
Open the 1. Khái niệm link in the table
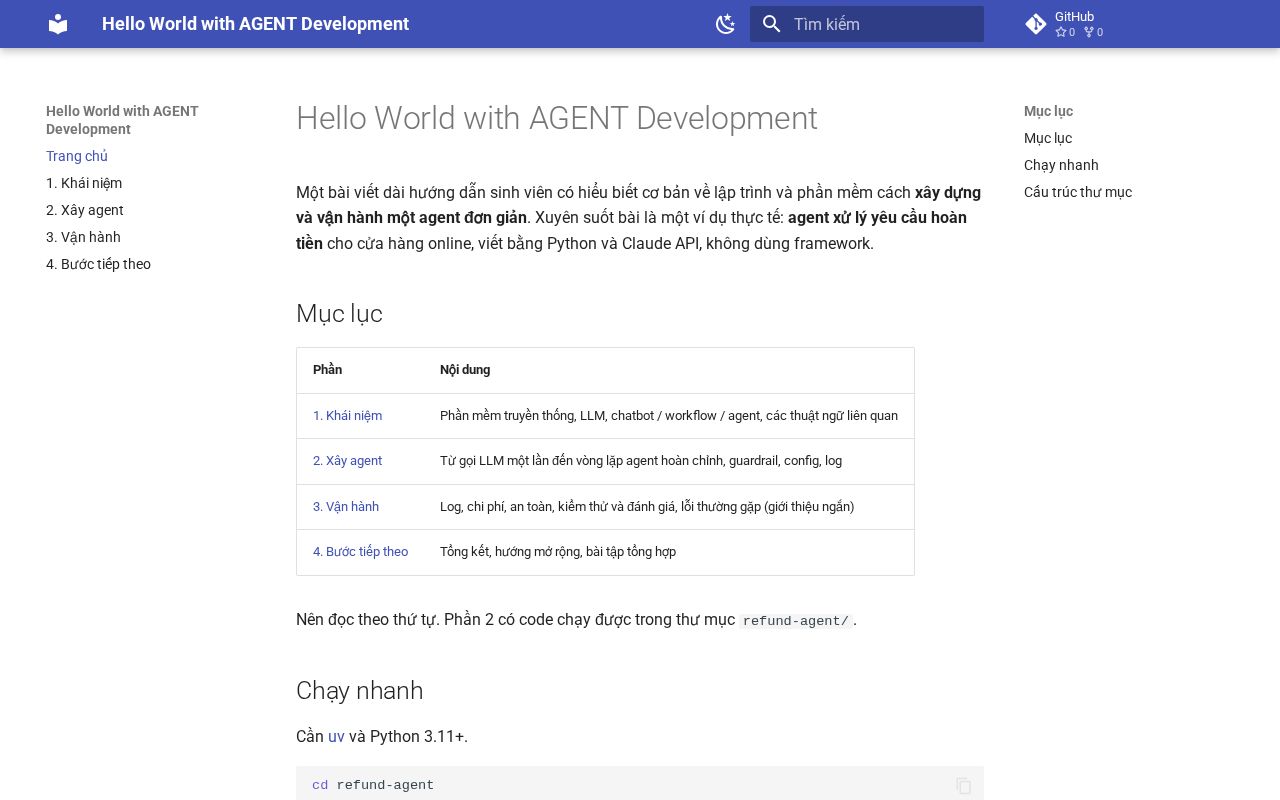347,416
